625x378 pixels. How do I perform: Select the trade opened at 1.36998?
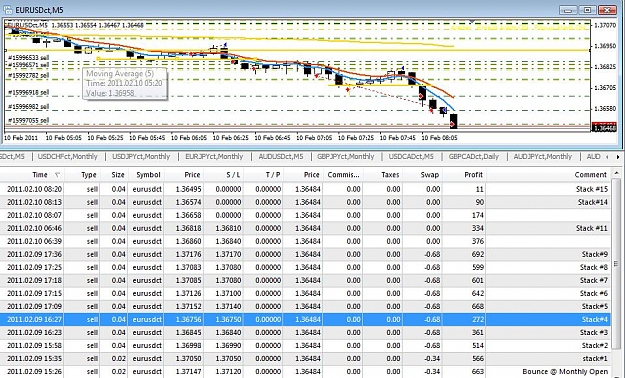(305, 345)
